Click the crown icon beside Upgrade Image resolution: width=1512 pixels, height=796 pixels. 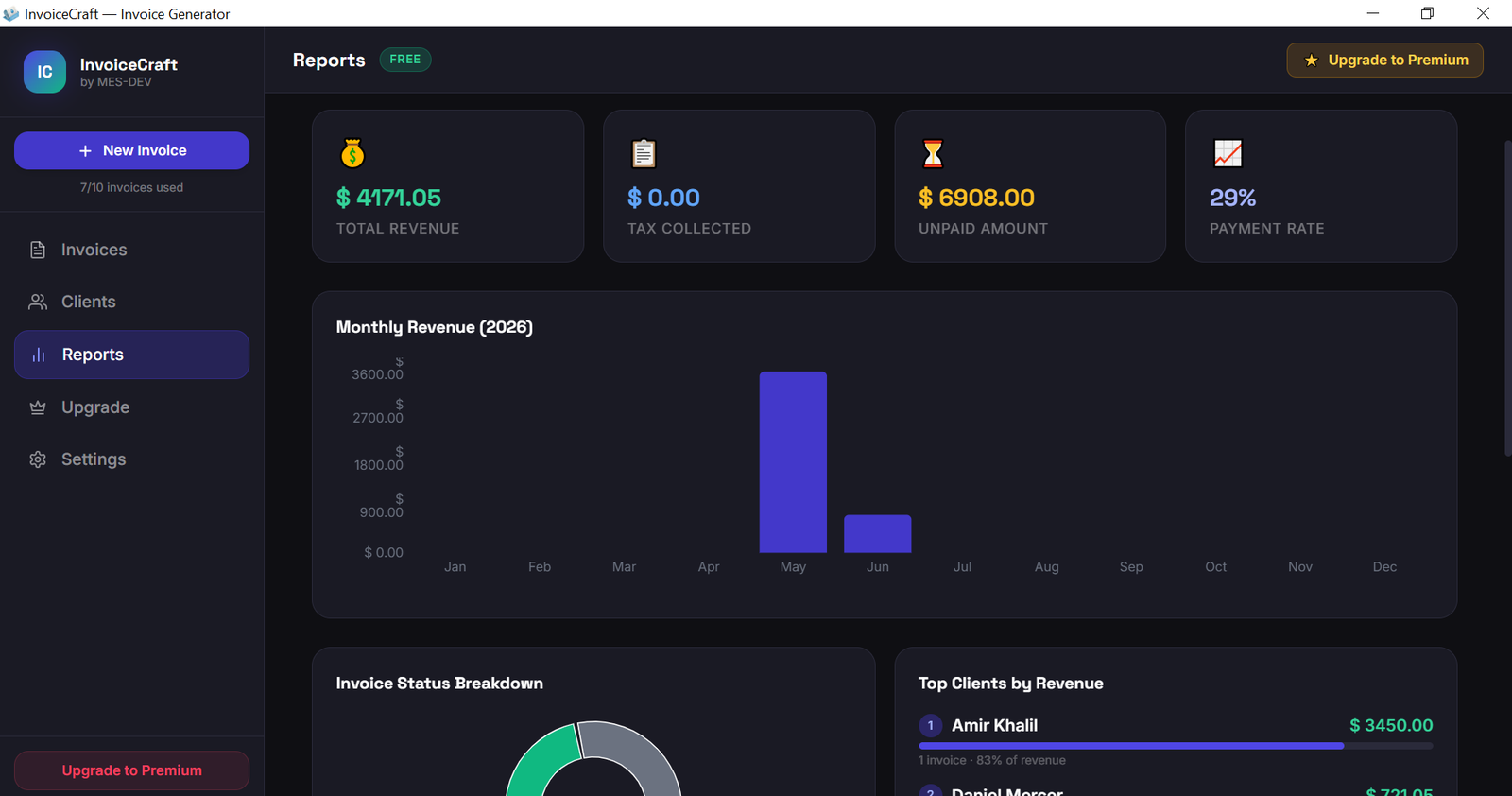point(38,407)
